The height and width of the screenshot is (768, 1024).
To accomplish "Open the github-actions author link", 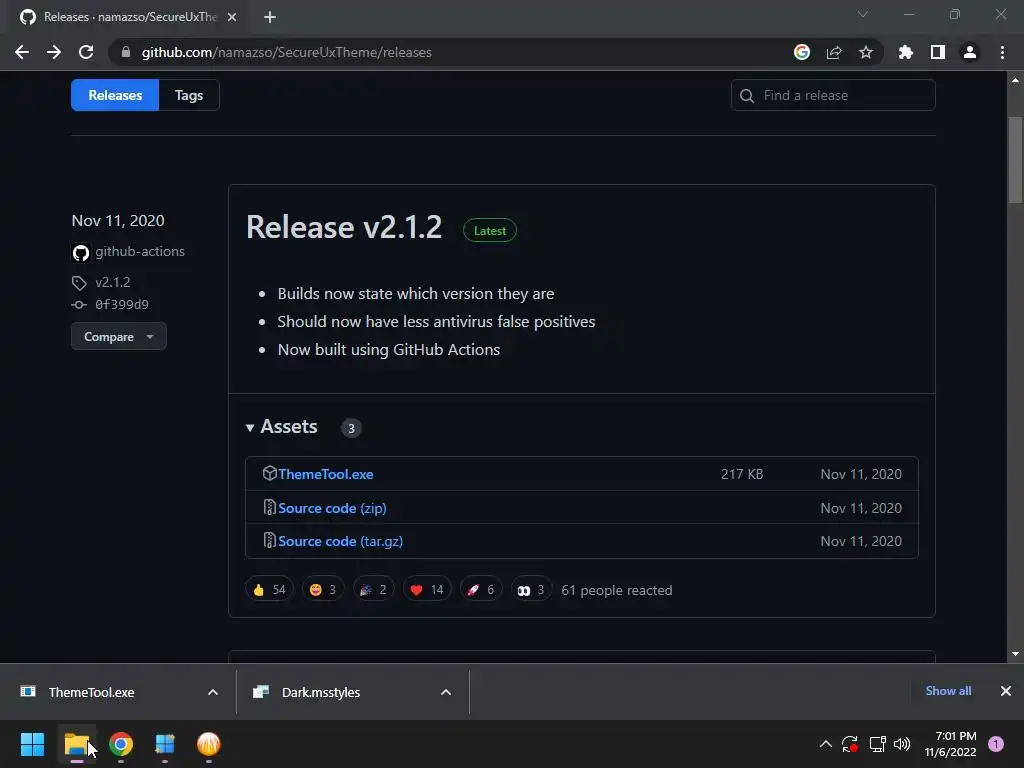I will [x=140, y=251].
